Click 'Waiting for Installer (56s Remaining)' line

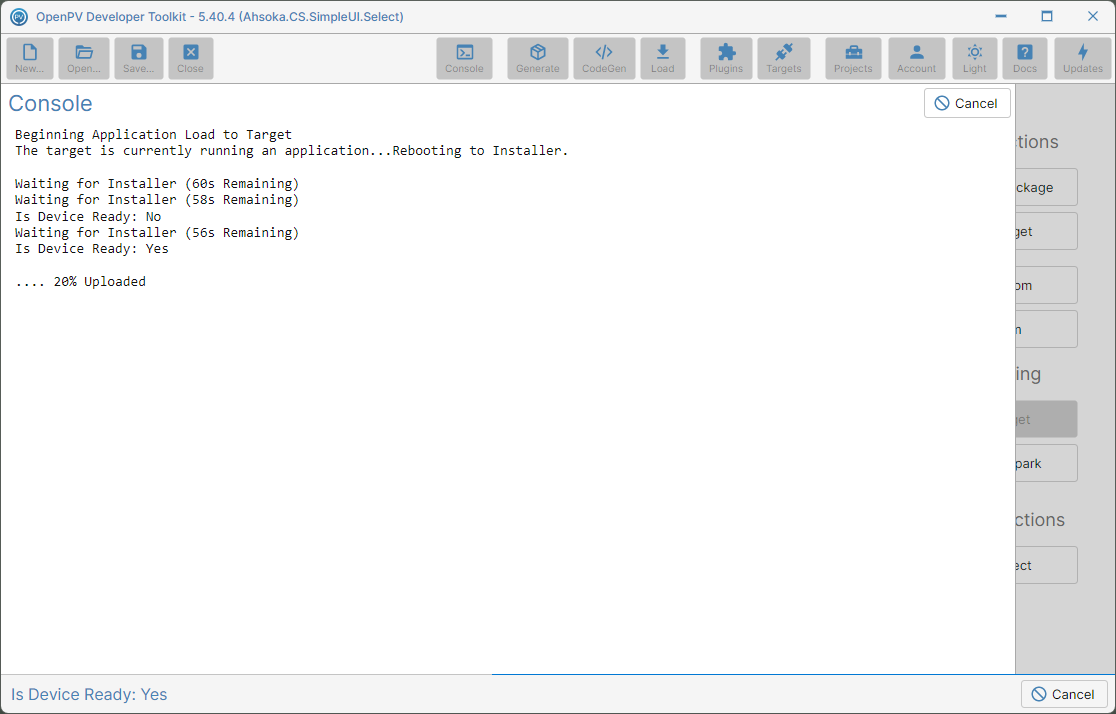tap(157, 233)
